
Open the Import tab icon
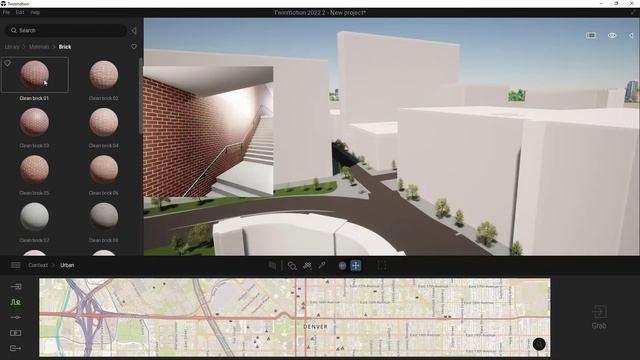click(x=16, y=287)
